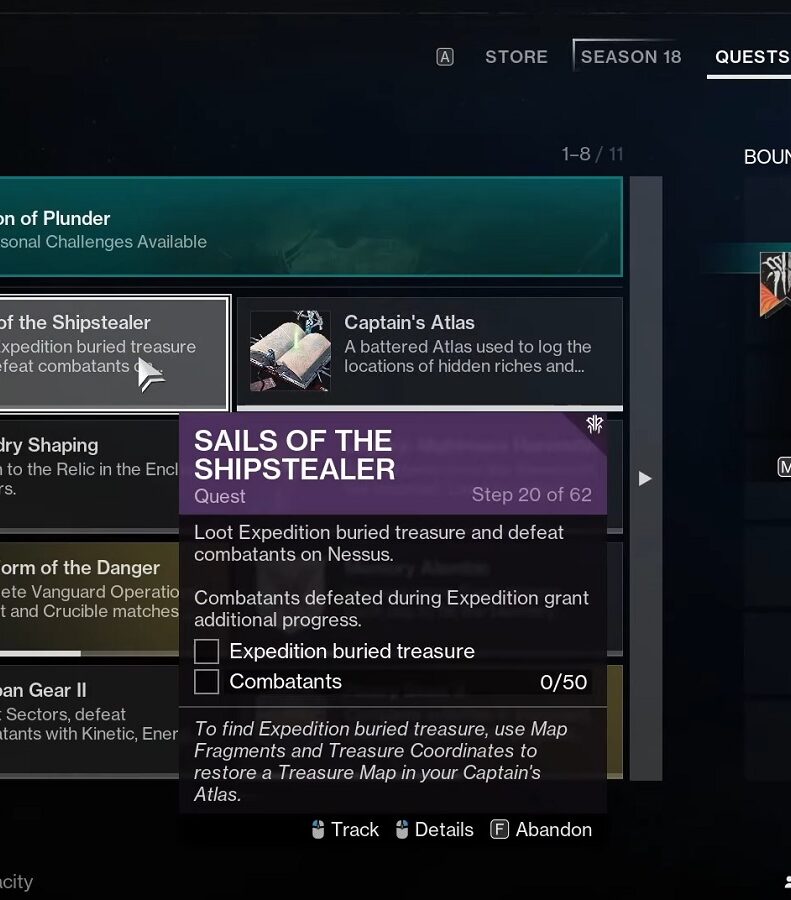Click Form of the Danger progress bar
Screen dimensions: 791x900
(90, 653)
